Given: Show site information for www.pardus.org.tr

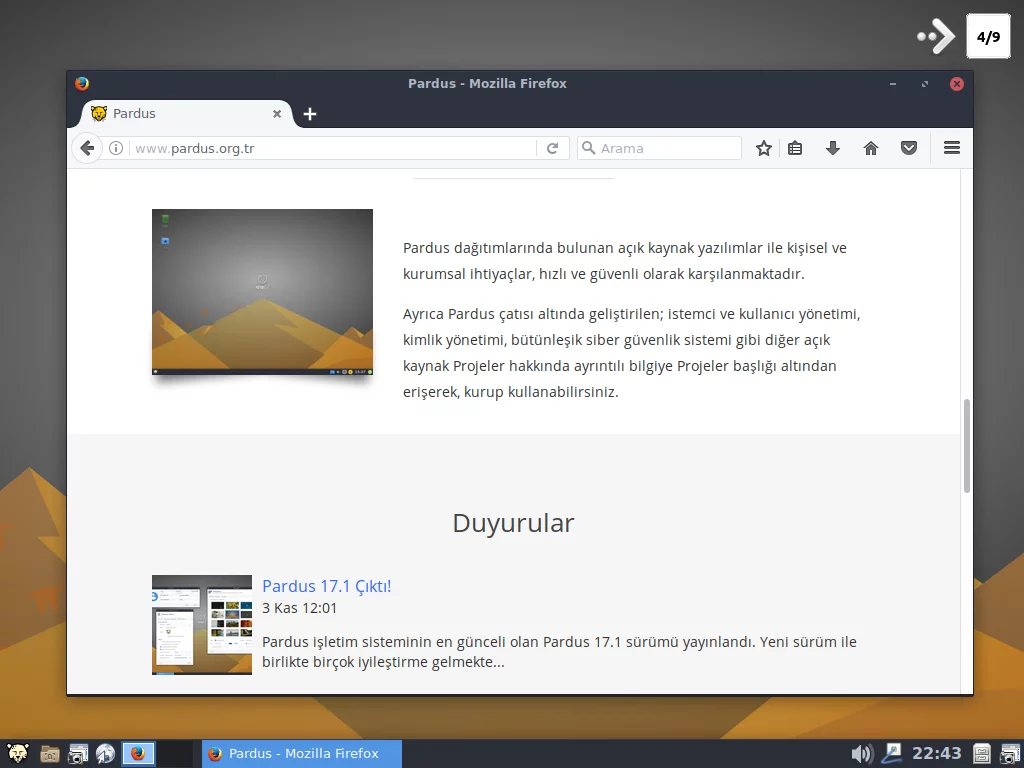Looking at the screenshot, I should (115, 147).
